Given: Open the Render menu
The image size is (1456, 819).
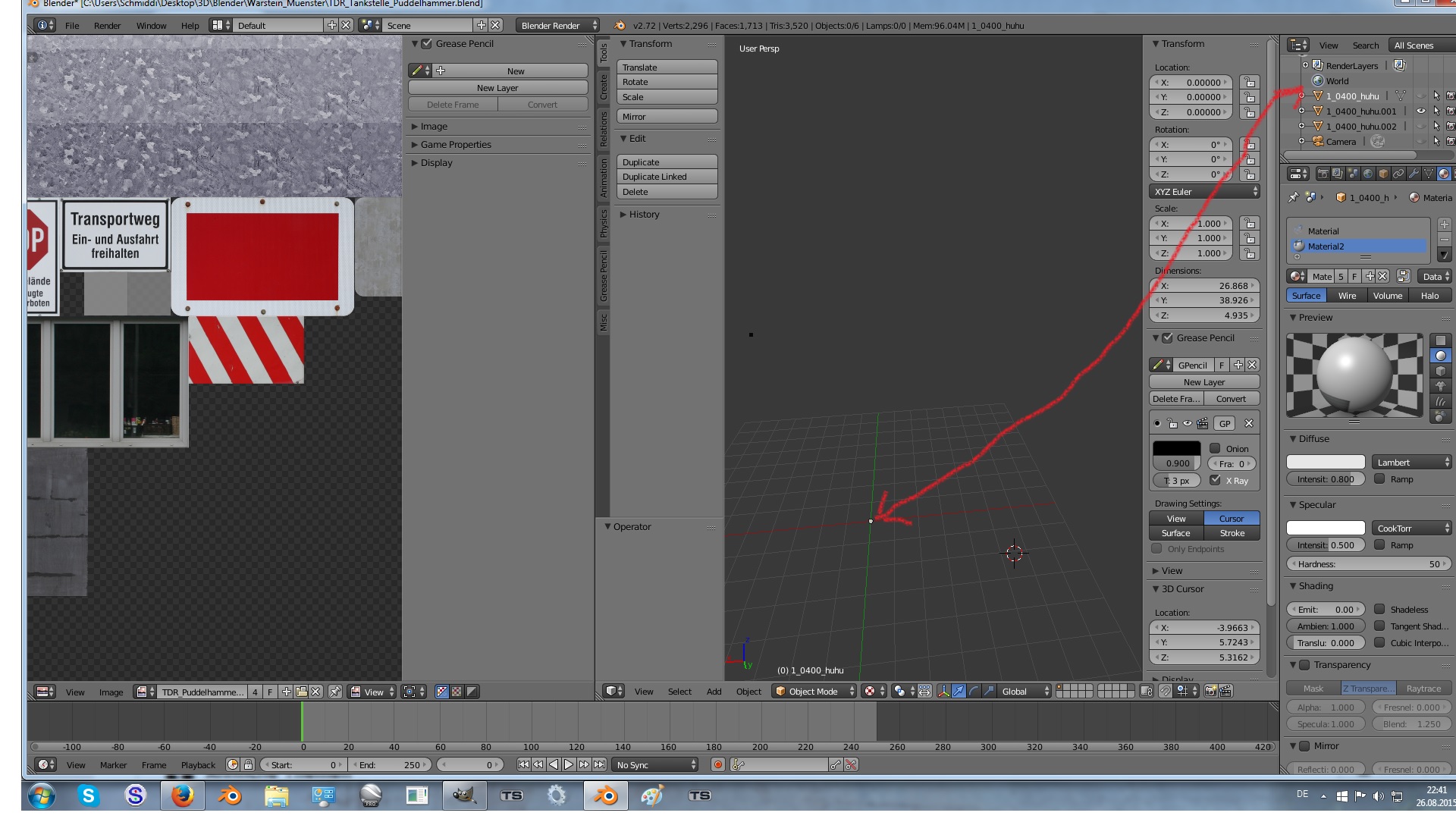Looking at the screenshot, I should pos(107,25).
